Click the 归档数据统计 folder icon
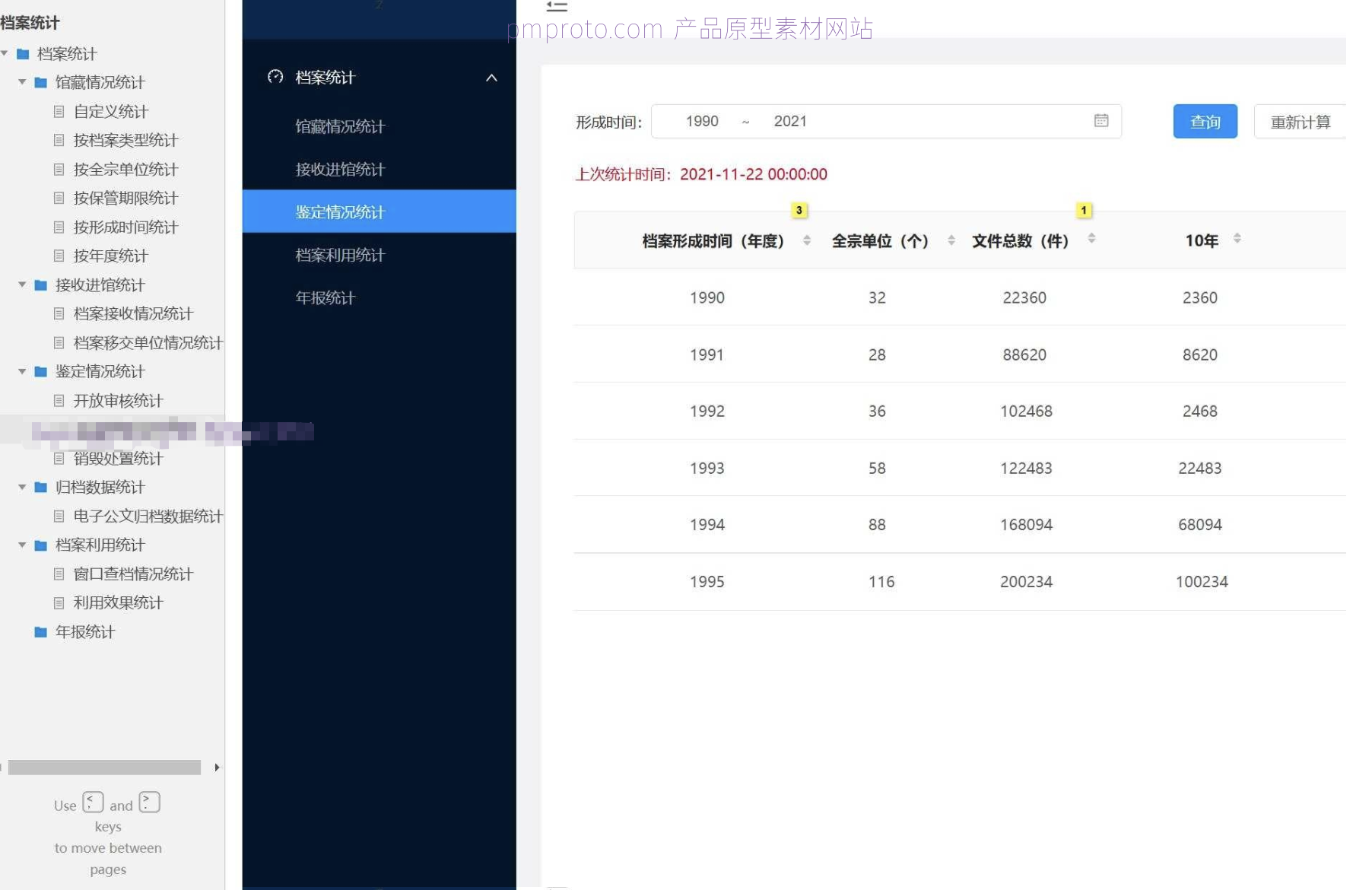The image size is (1372, 890). click(41, 487)
